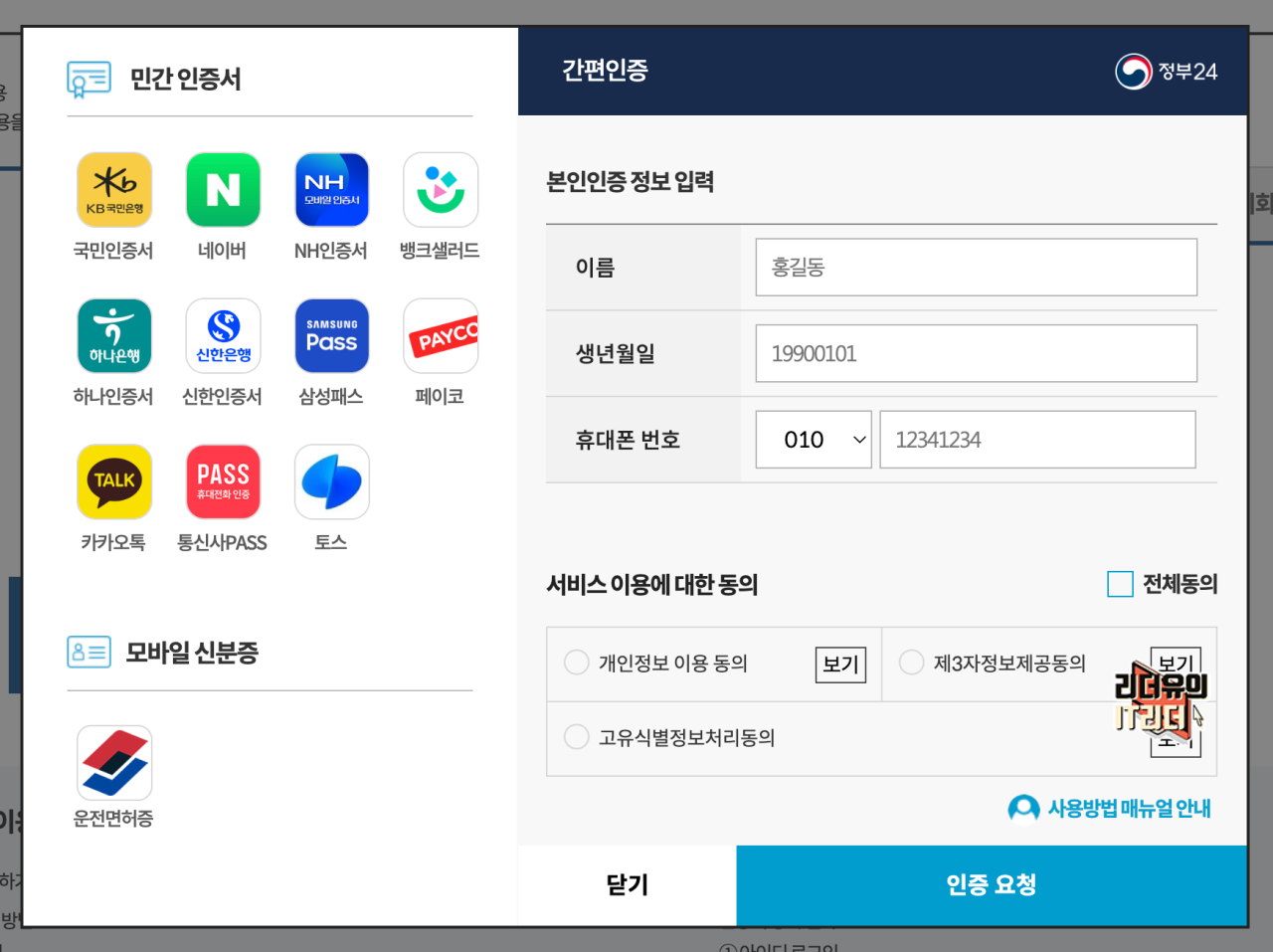
Task: Select 고유식별정보처리동의 radio button
Action: click(577, 737)
